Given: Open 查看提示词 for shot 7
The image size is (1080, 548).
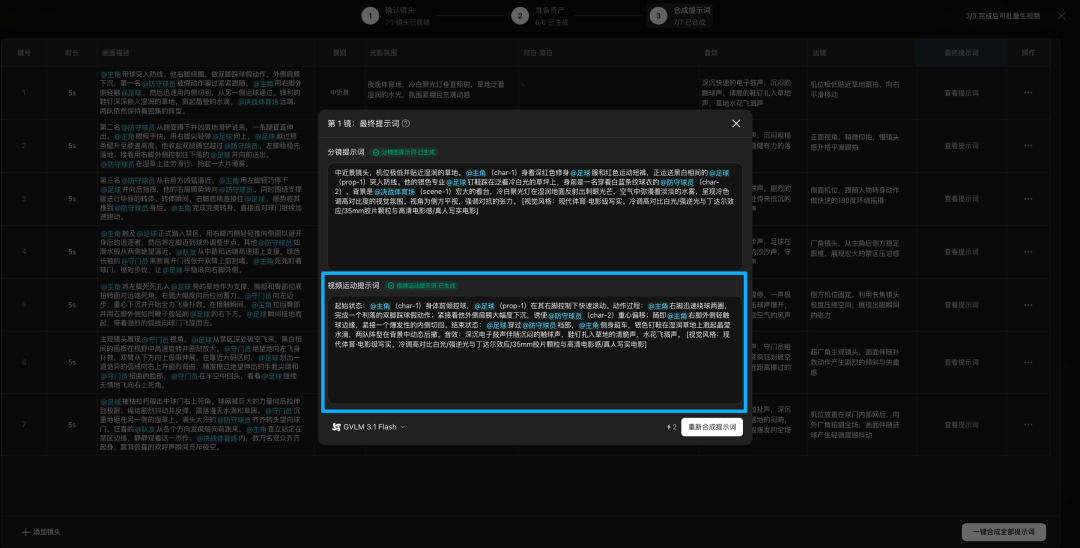Looking at the screenshot, I should (x=961, y=425).
